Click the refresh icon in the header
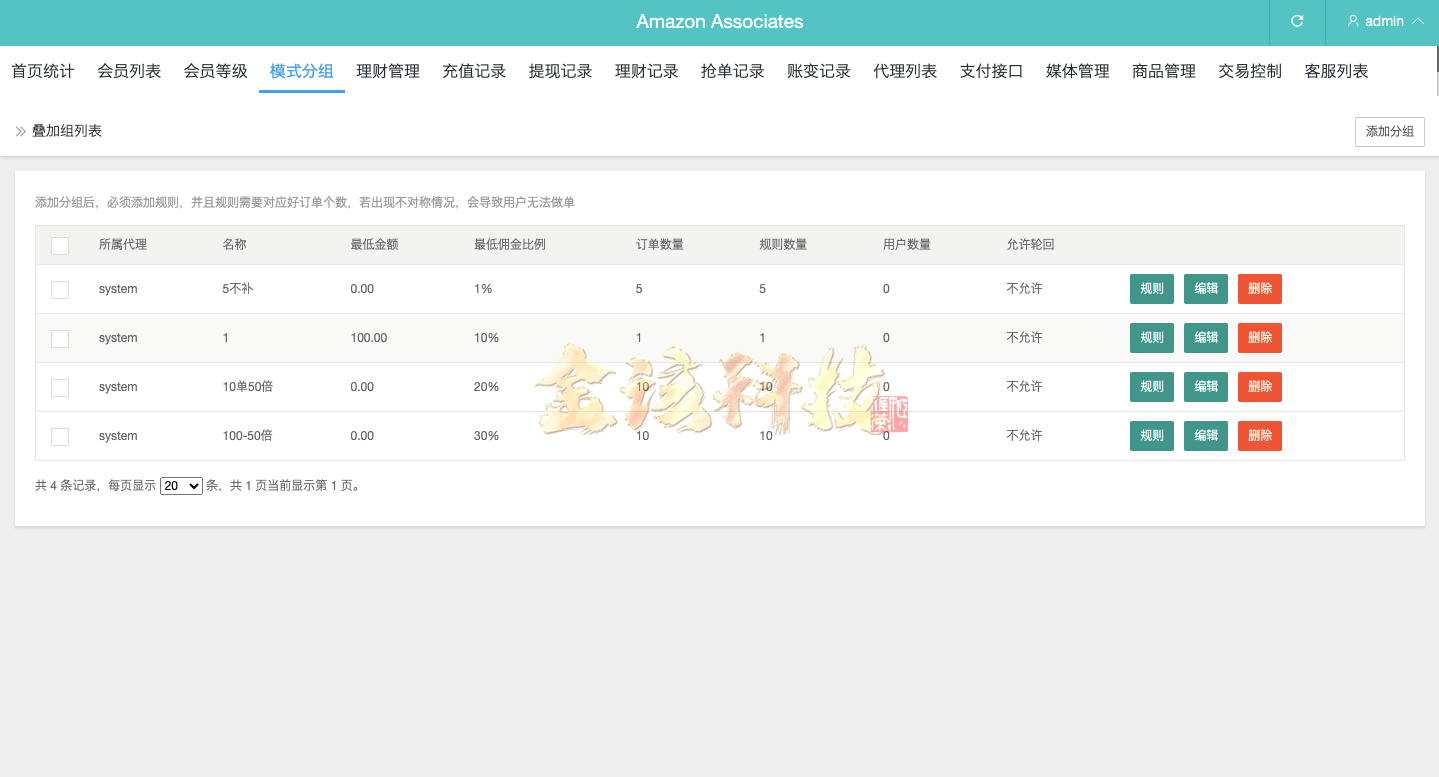The height and width of the screenshot is (777, 1439). [x=1296, y=21]
